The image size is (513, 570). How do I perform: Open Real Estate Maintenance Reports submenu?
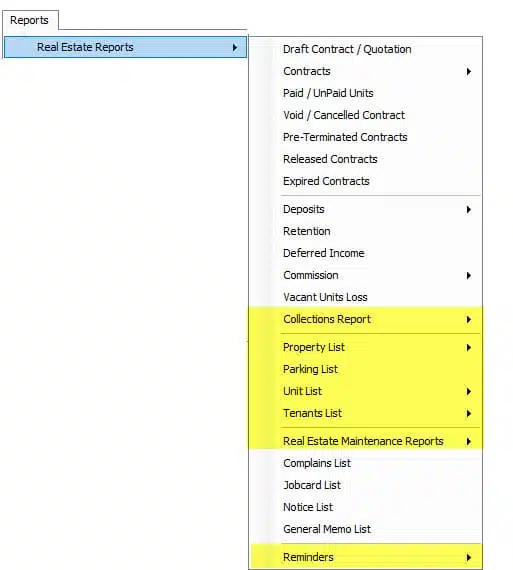(365, 441)
